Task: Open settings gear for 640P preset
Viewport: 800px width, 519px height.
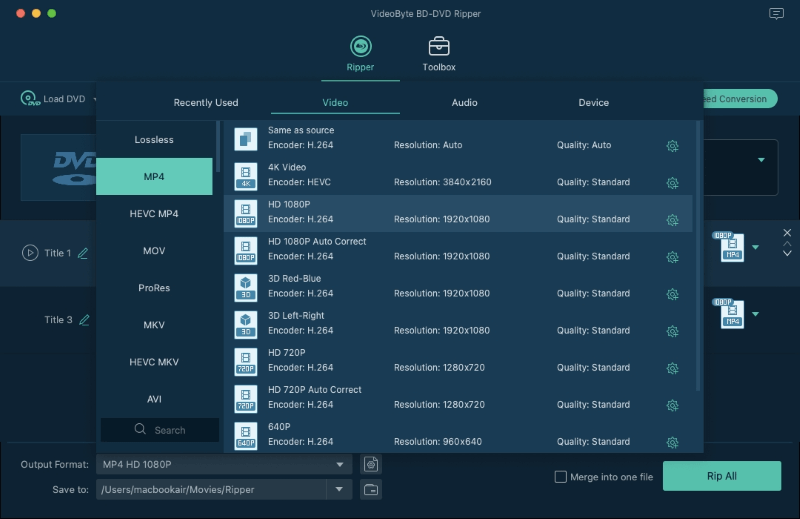Action: (672, 442)
